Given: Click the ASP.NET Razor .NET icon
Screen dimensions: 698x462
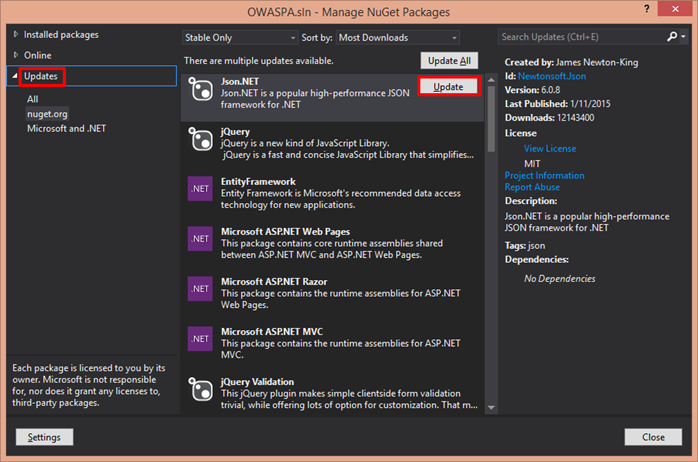Looking at the screenshot, I should tap(200, 289).
